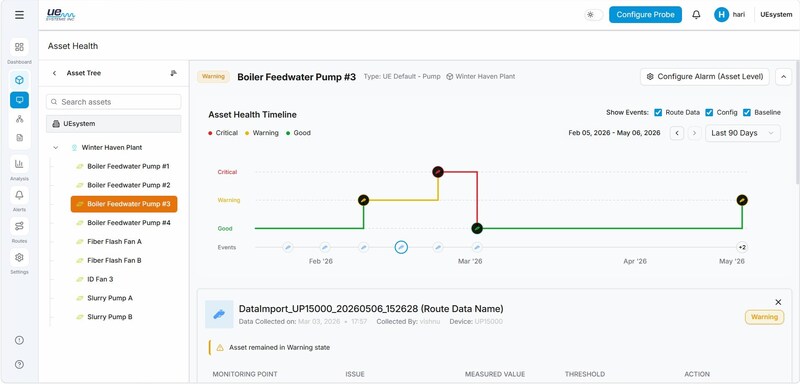
Task: Select Boiler Feedwater Pump #2
Action: click(x=128, y=185)
